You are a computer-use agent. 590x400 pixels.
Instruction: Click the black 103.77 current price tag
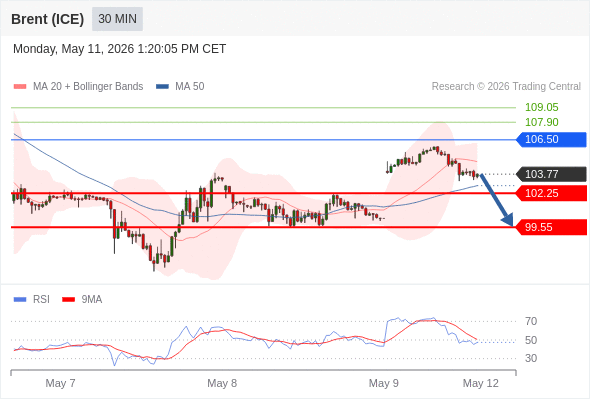[x=552, y=174]
